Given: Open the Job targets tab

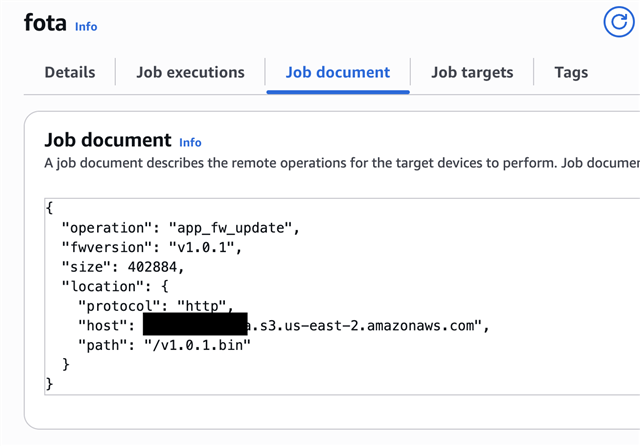Looking at the screenshot, I should pos(472,72).
